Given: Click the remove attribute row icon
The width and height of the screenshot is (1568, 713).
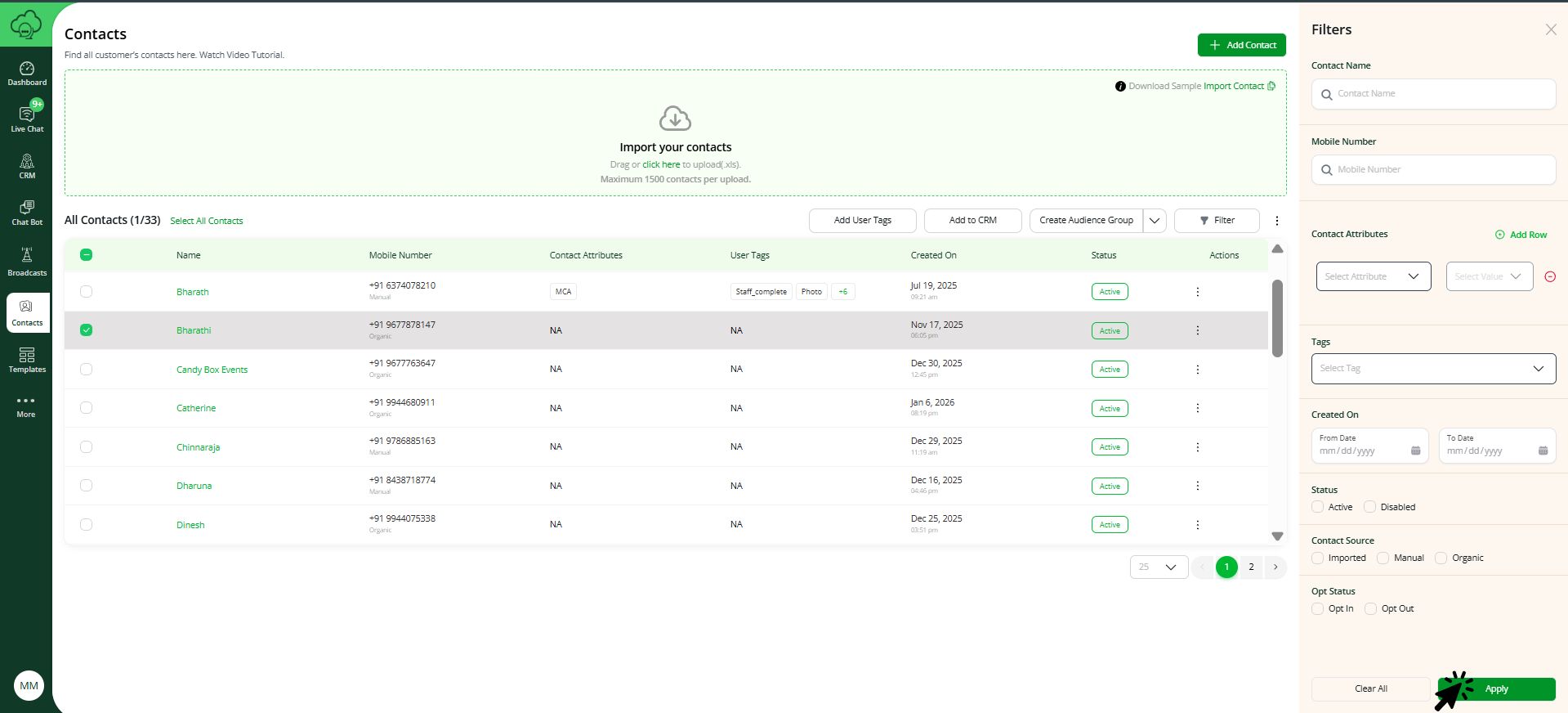Looking at the screenshot, I should [x=1550, y=277].
